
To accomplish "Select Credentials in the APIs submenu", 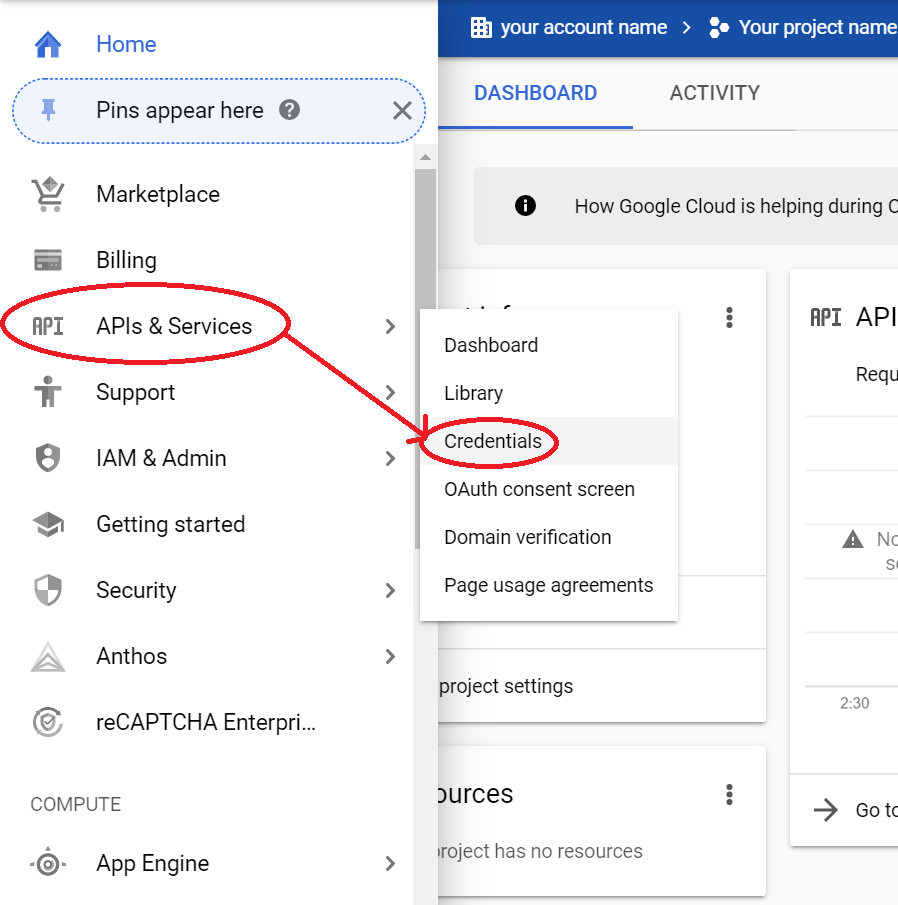I will [x=493, y=441].
